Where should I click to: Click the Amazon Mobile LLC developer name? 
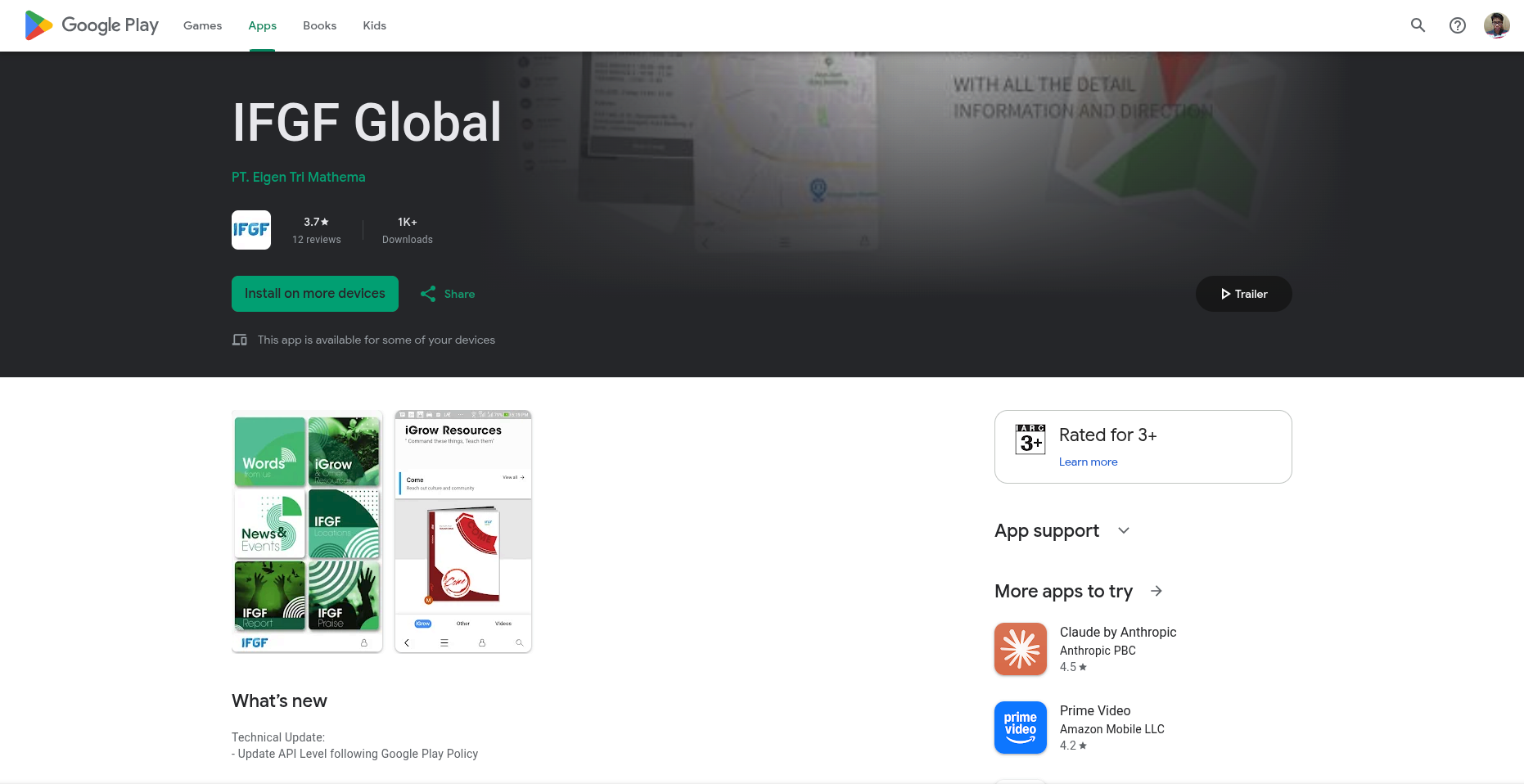(x=1111, y=729)
